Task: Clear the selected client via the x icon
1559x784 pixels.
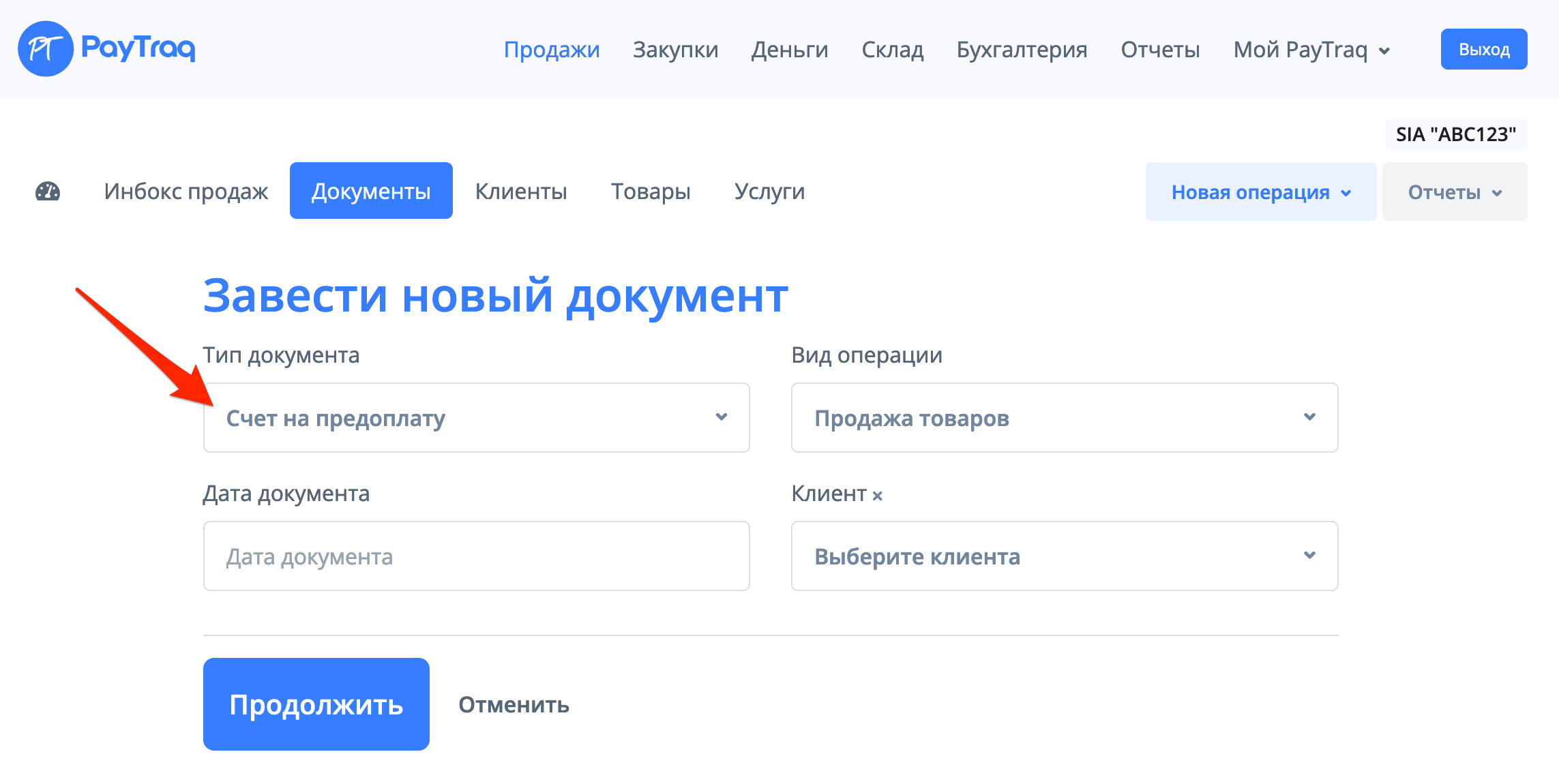Action: pyautogui.click(x=878, y=495)
